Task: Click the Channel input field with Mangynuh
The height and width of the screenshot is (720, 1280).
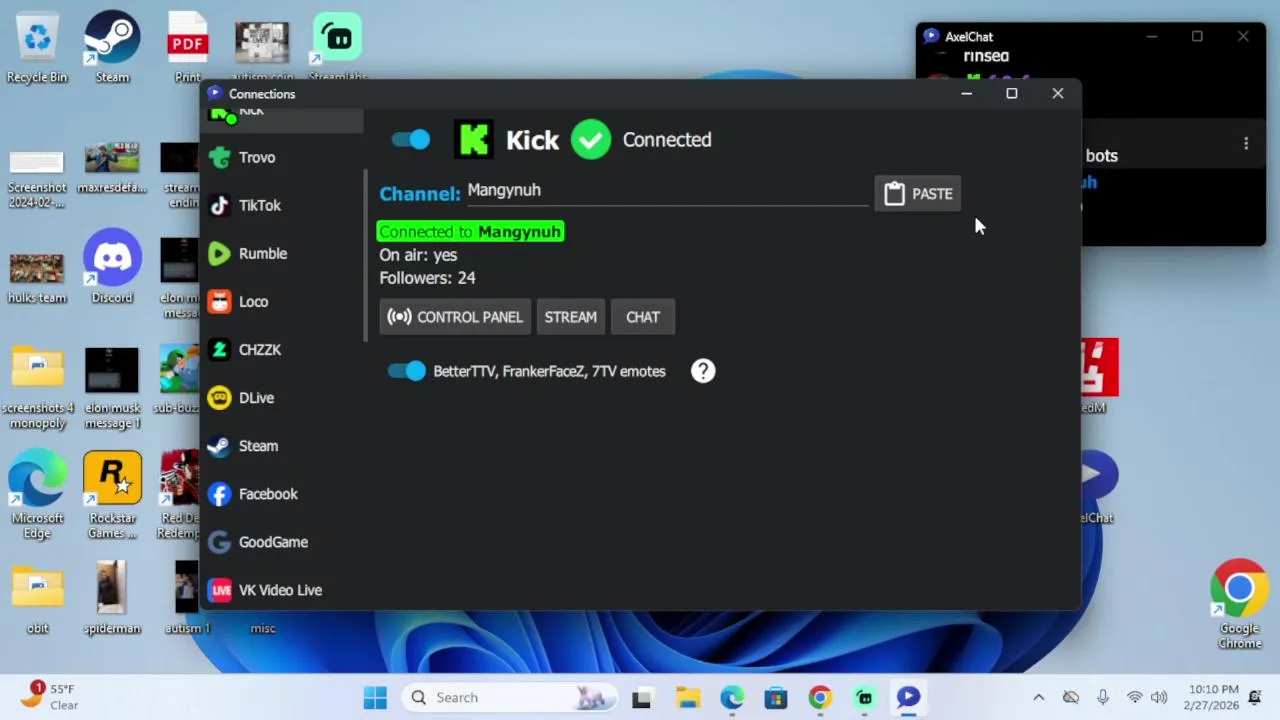Action: (x=667, y=191)
